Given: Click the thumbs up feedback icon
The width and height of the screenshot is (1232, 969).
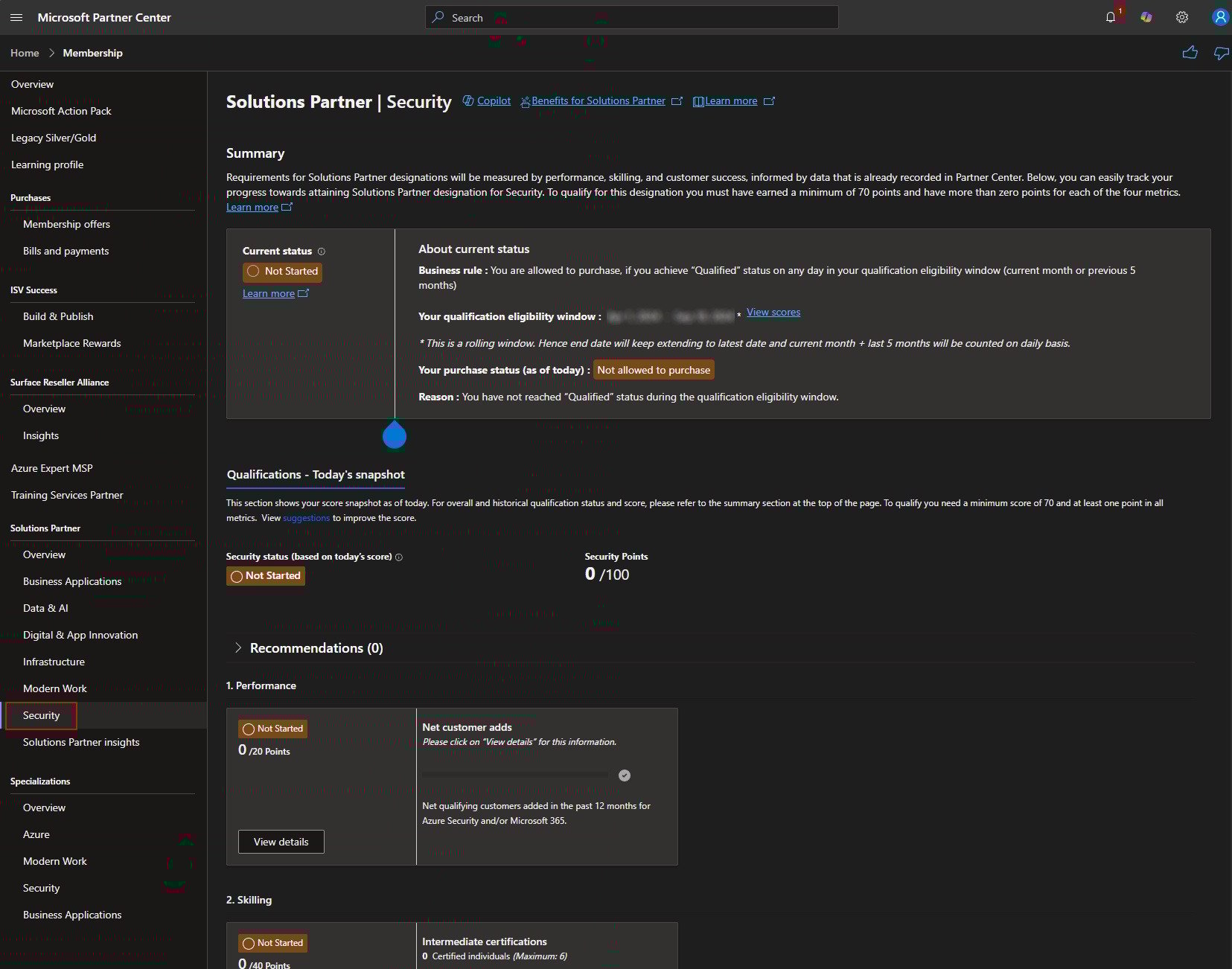Looking at the screenshot, I should [x=1190, y=52].
